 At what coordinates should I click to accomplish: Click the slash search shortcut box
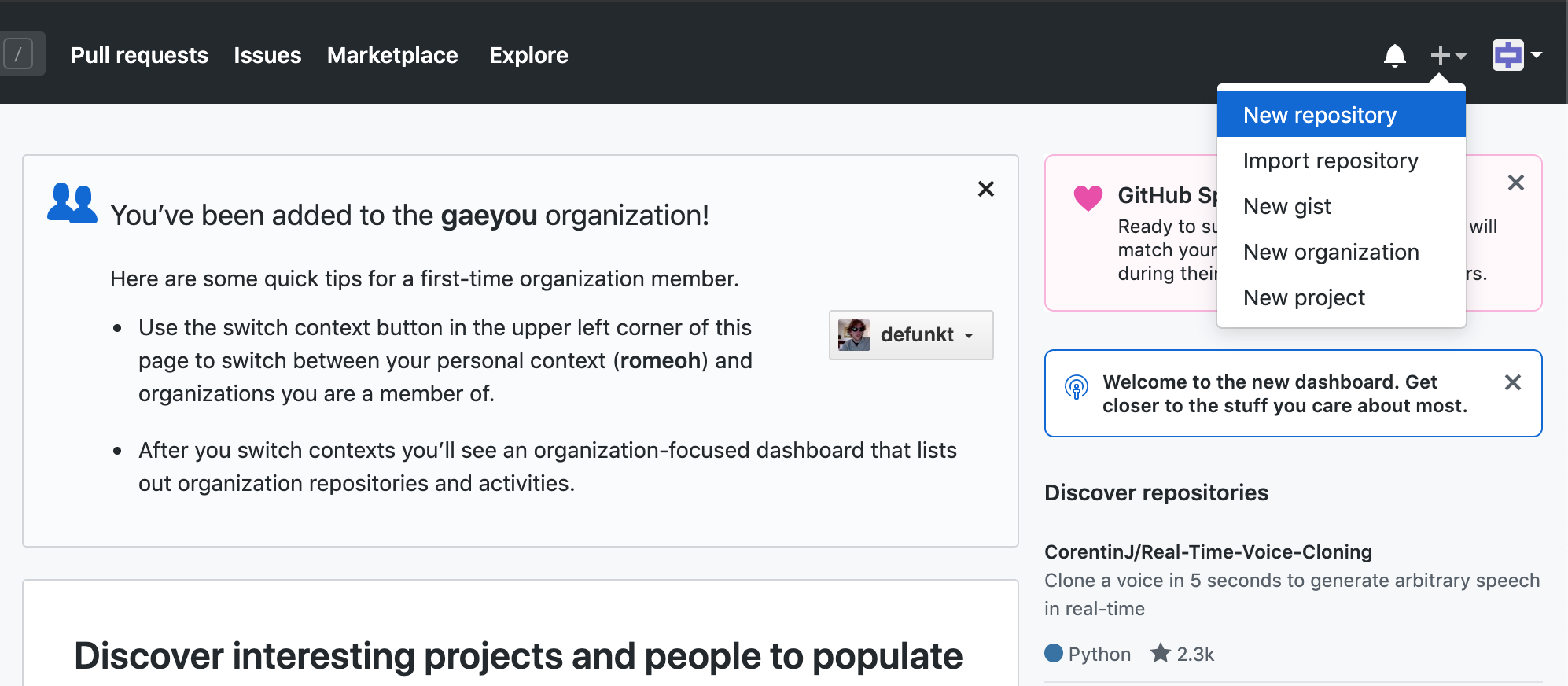[x=18, y=54]
